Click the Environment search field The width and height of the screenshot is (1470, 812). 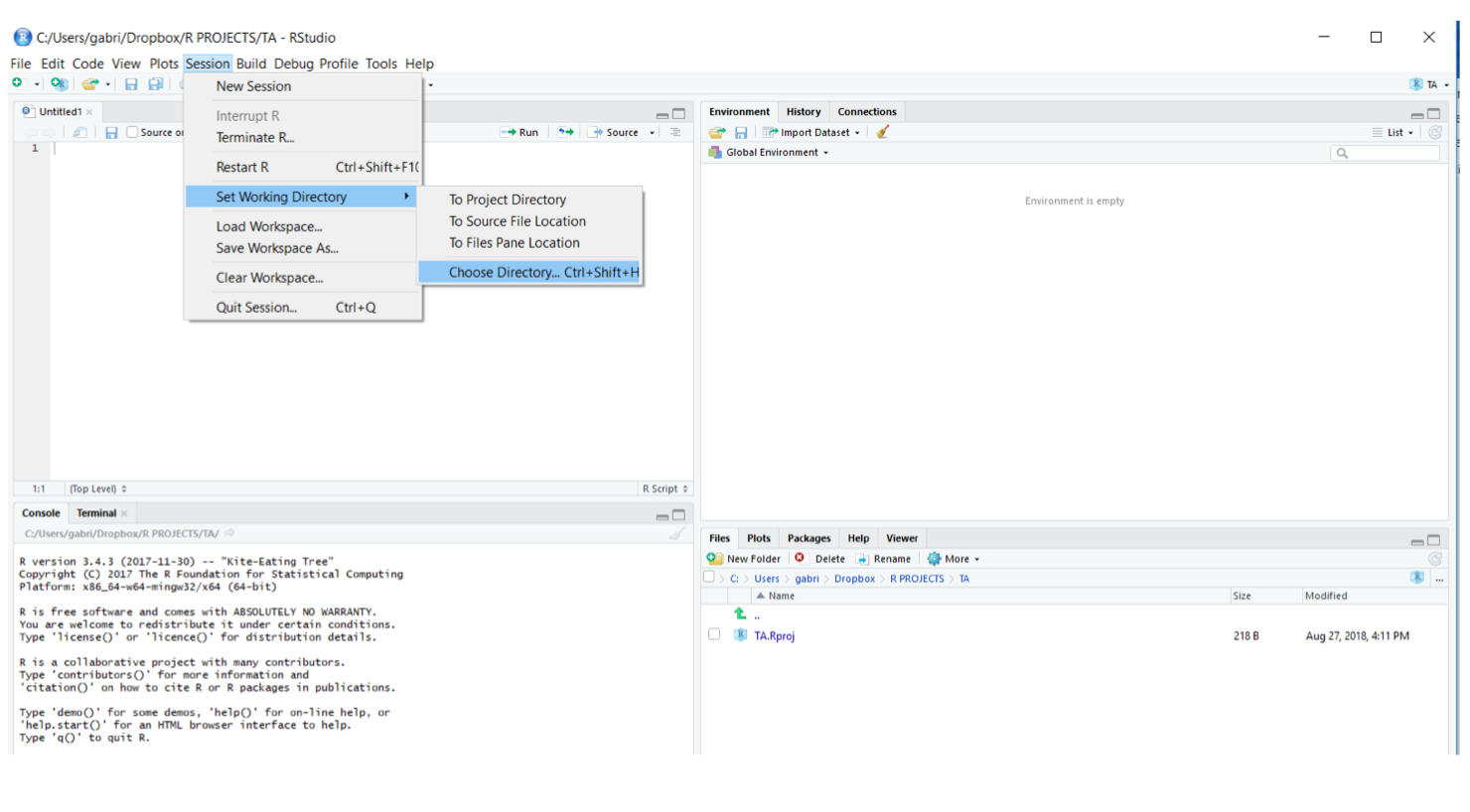(x=1388, y=153)
